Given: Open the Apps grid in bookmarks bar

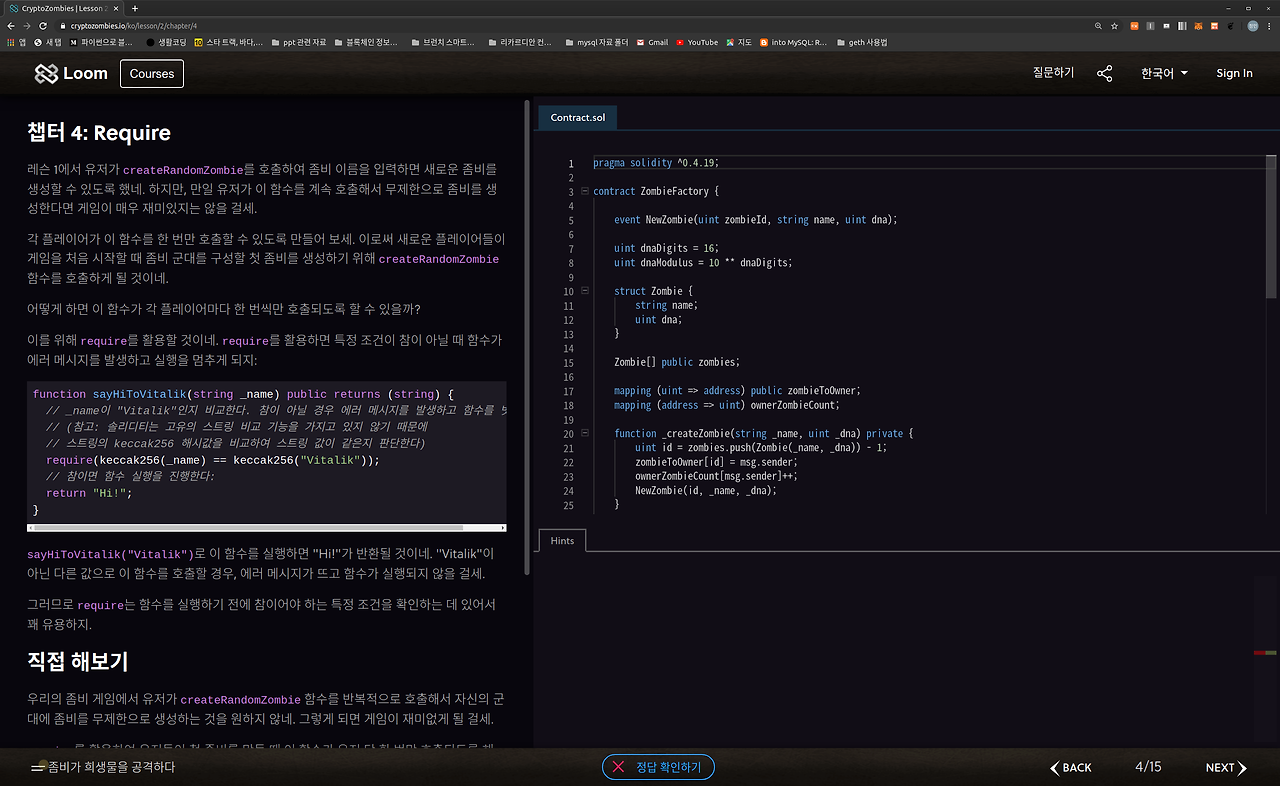Looking at the screenshot, I should [x=16, y=42].
